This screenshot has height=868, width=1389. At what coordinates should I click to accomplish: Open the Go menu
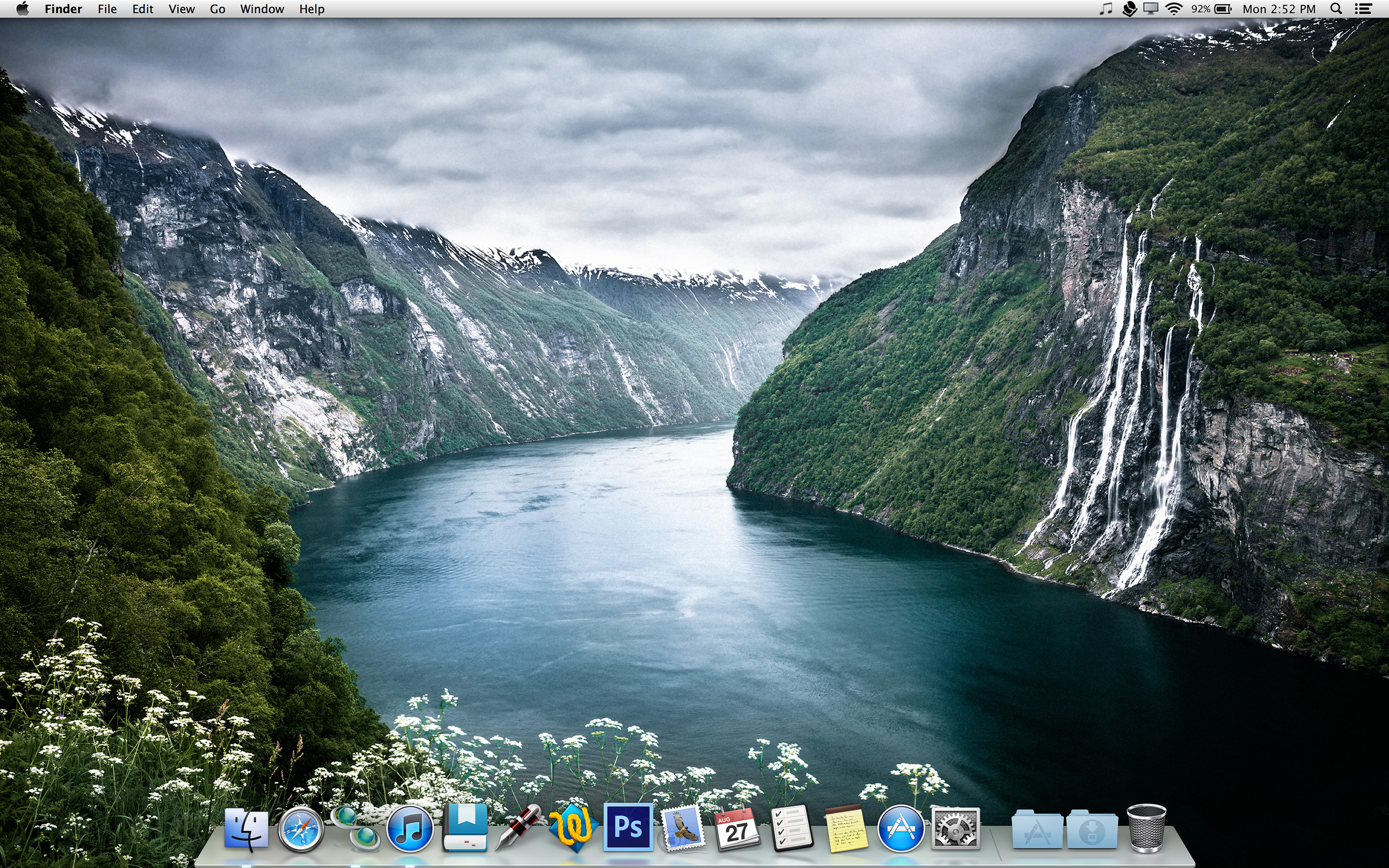tap(217, 9)
